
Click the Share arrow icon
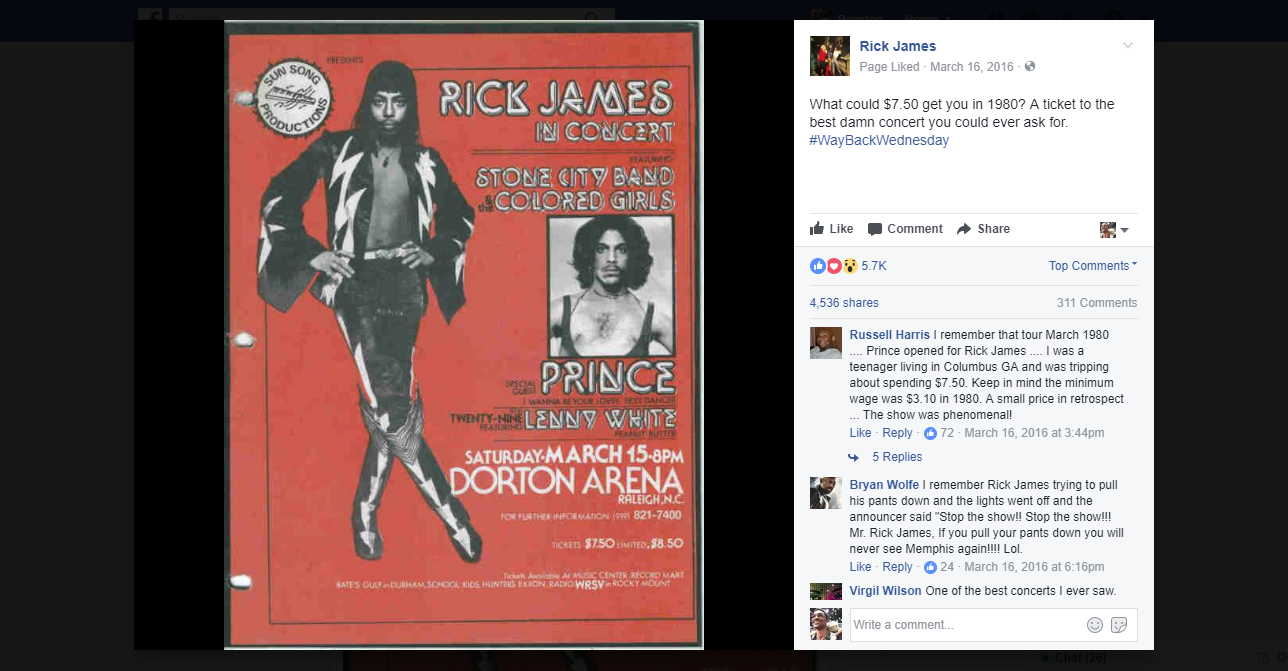pos(964,229)
